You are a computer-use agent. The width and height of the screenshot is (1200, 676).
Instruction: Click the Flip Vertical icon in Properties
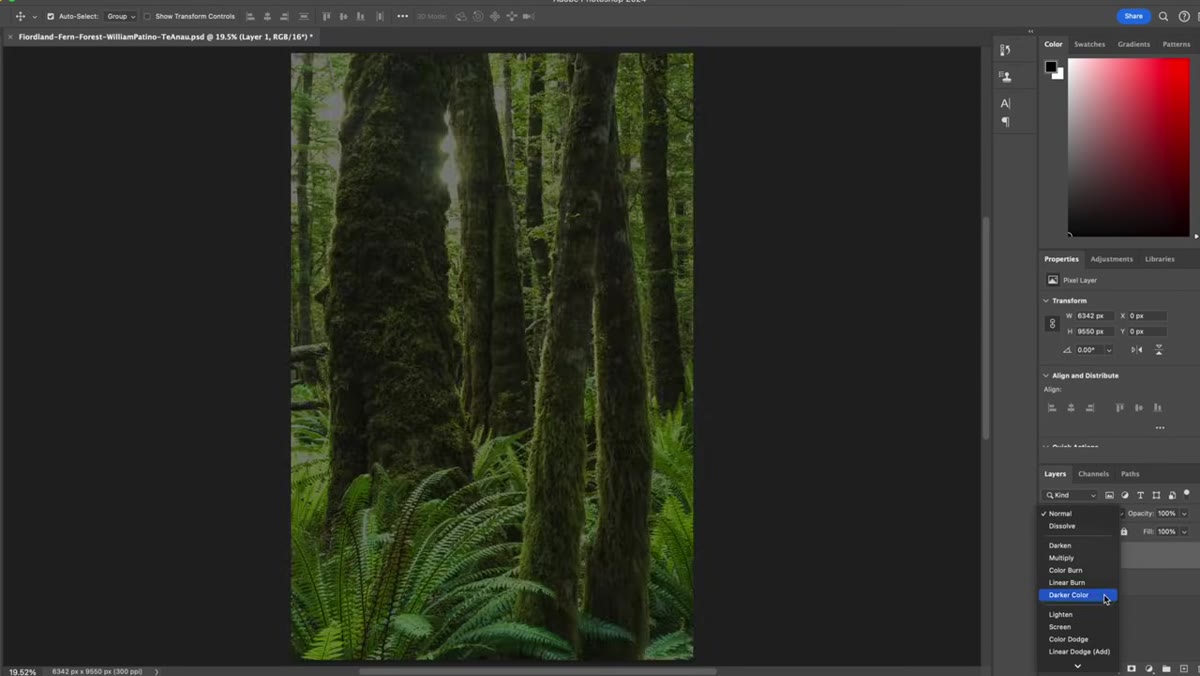click(1159, 350)
